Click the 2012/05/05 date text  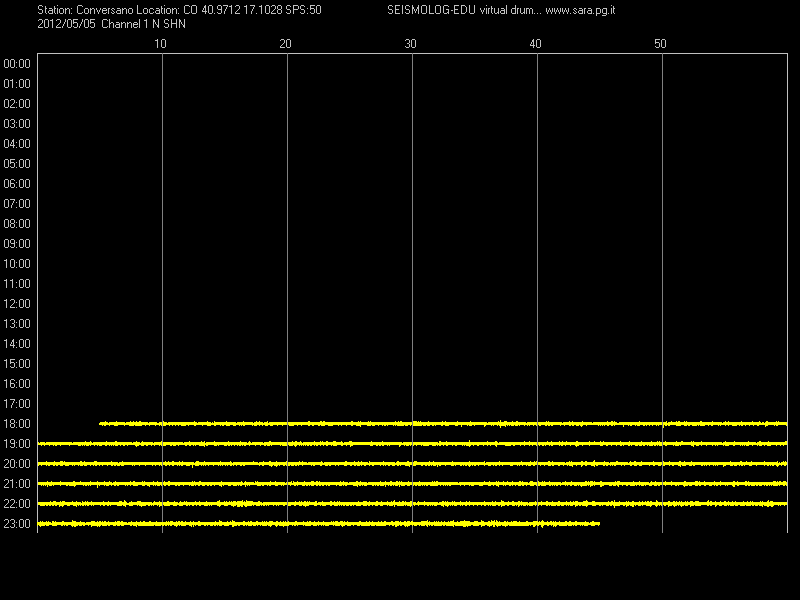[66, 24]
